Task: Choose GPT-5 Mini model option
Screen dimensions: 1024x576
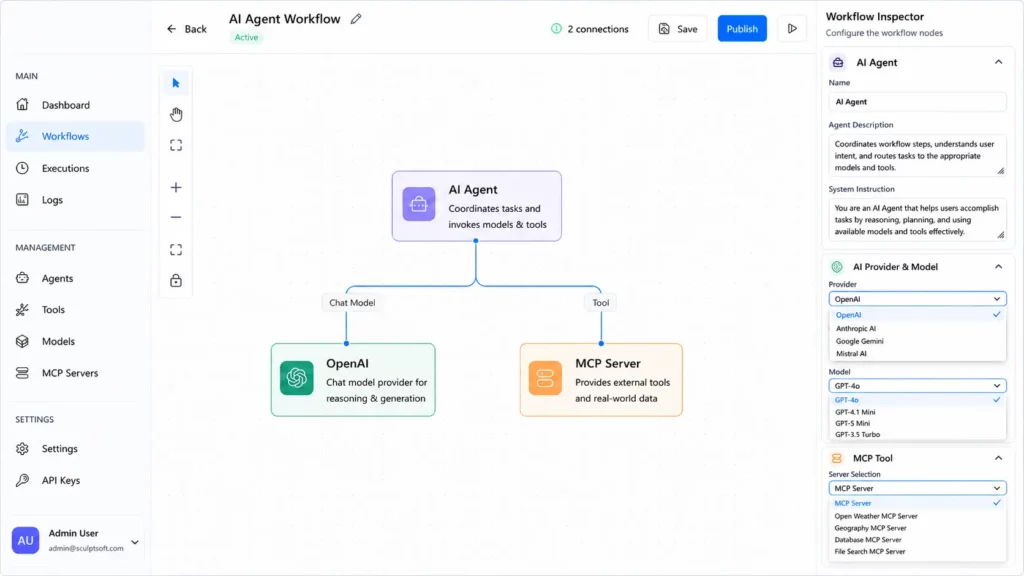Action: (x=918, y=423)
